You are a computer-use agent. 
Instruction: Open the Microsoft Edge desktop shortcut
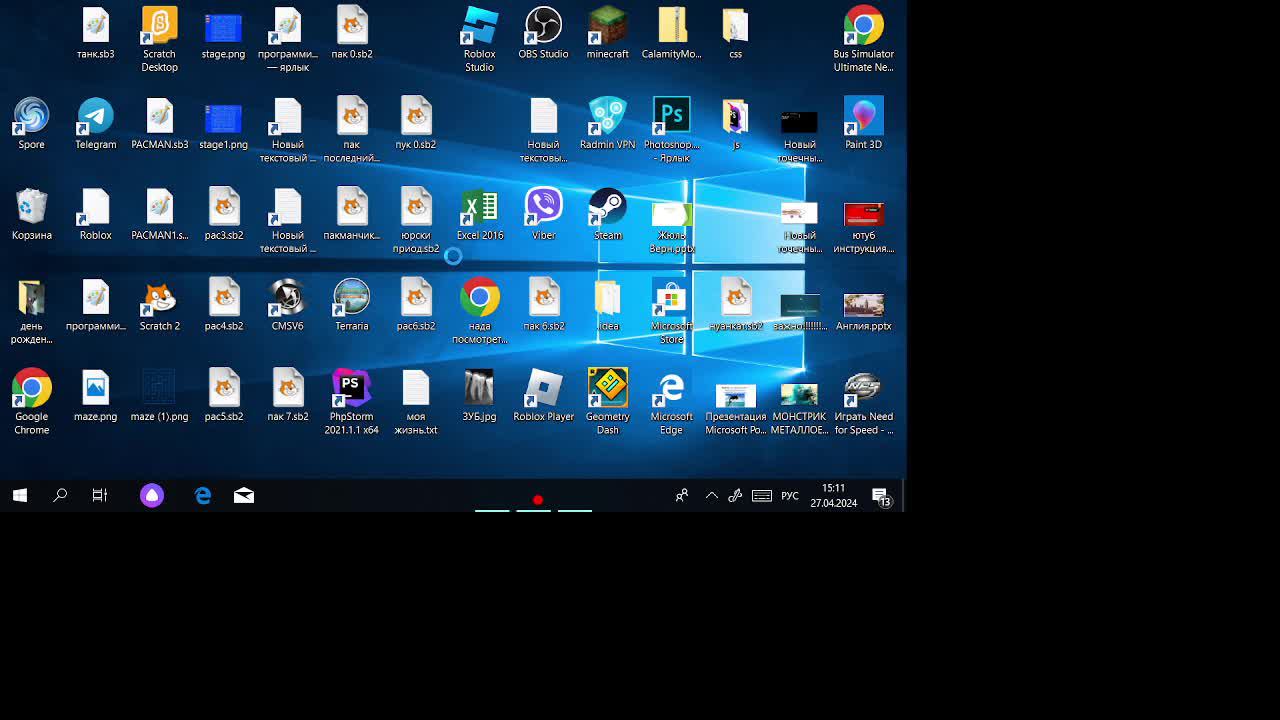[x=671, y=402]
